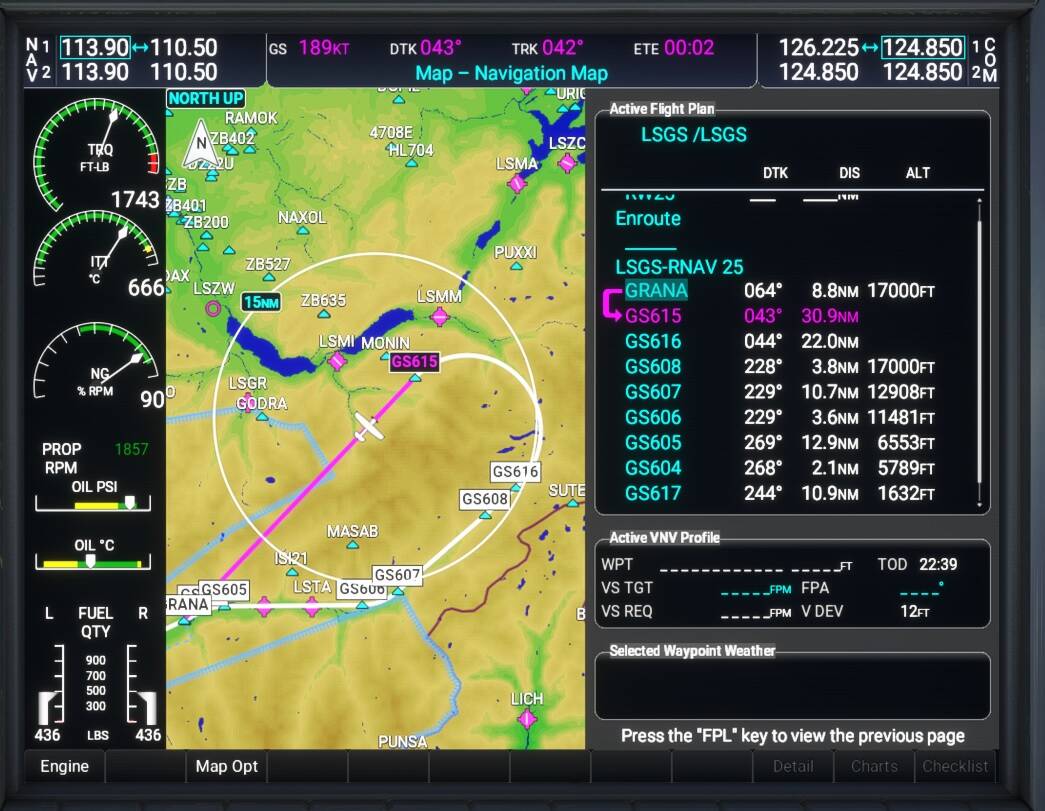This screenshot has width=1045, height=811.
Task: Select the LSMA airport symbol on the map
Action: click(x=517, y=183)
